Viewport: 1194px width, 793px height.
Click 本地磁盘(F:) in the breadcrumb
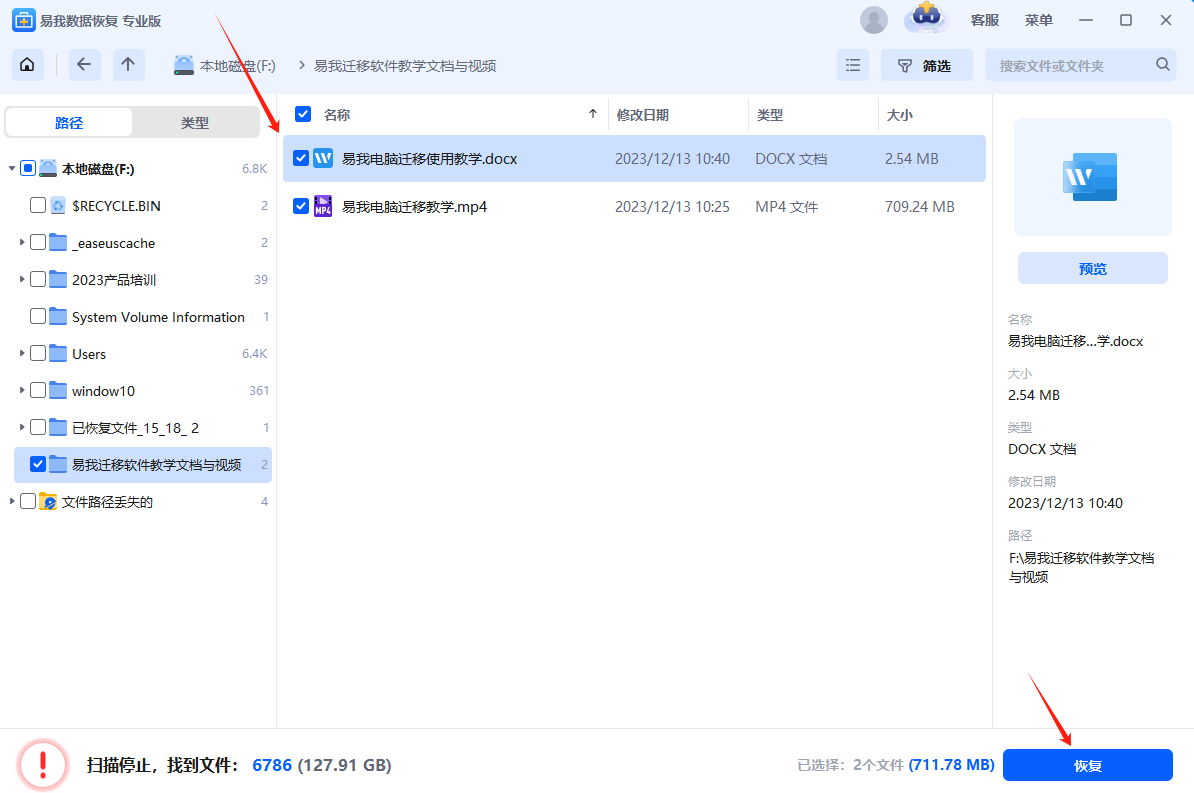pyautogui.click(x=238, y=66)
